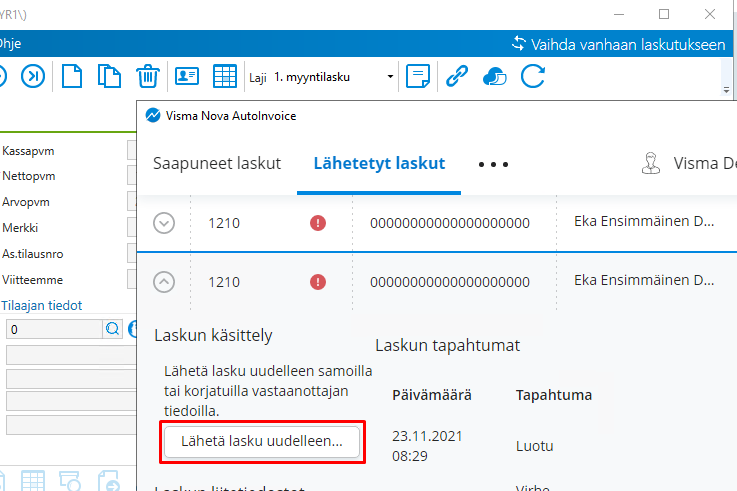Open the customer card icon

tap(187, 76)
